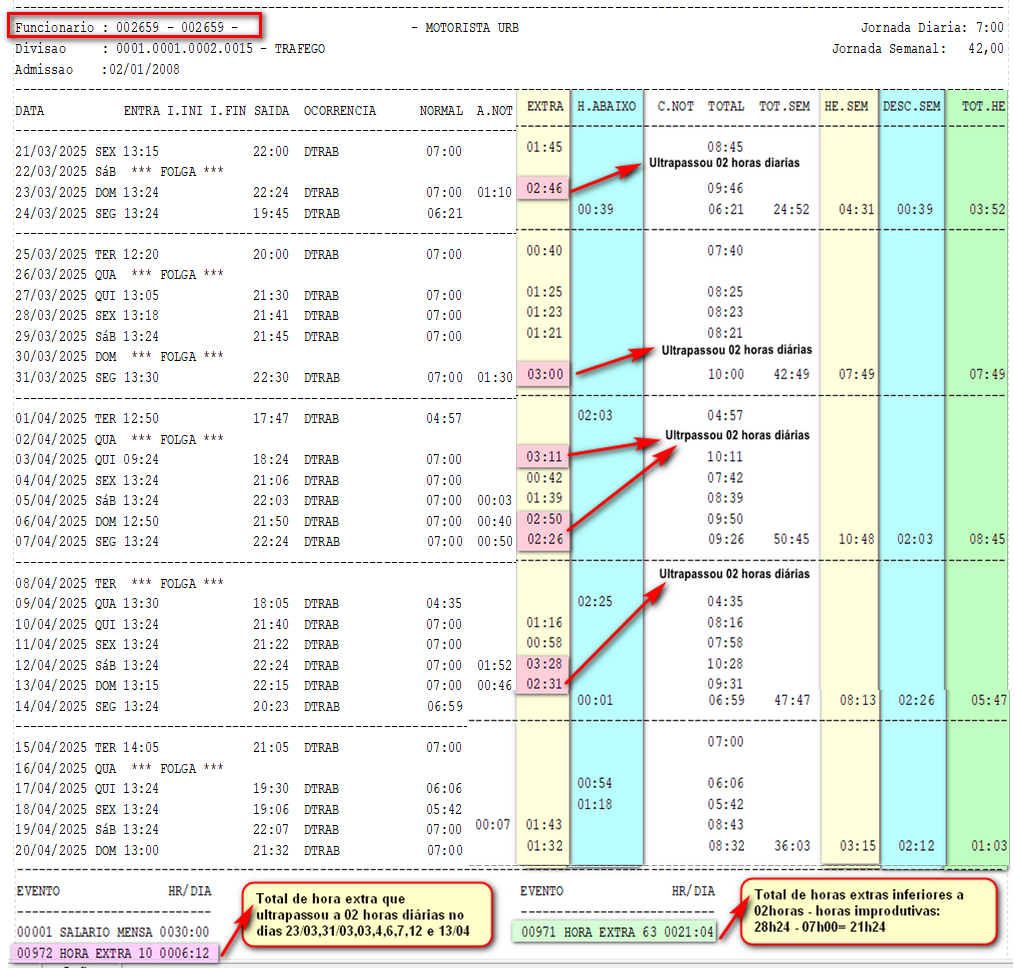Click the DESC.SEM column header
The height and width of the screenshot is (969, 1015).
tap(911, 106)
